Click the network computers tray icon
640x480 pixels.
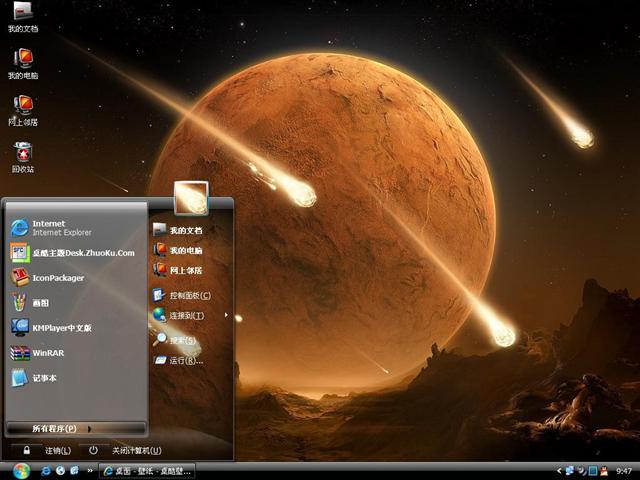pos(570,471)
